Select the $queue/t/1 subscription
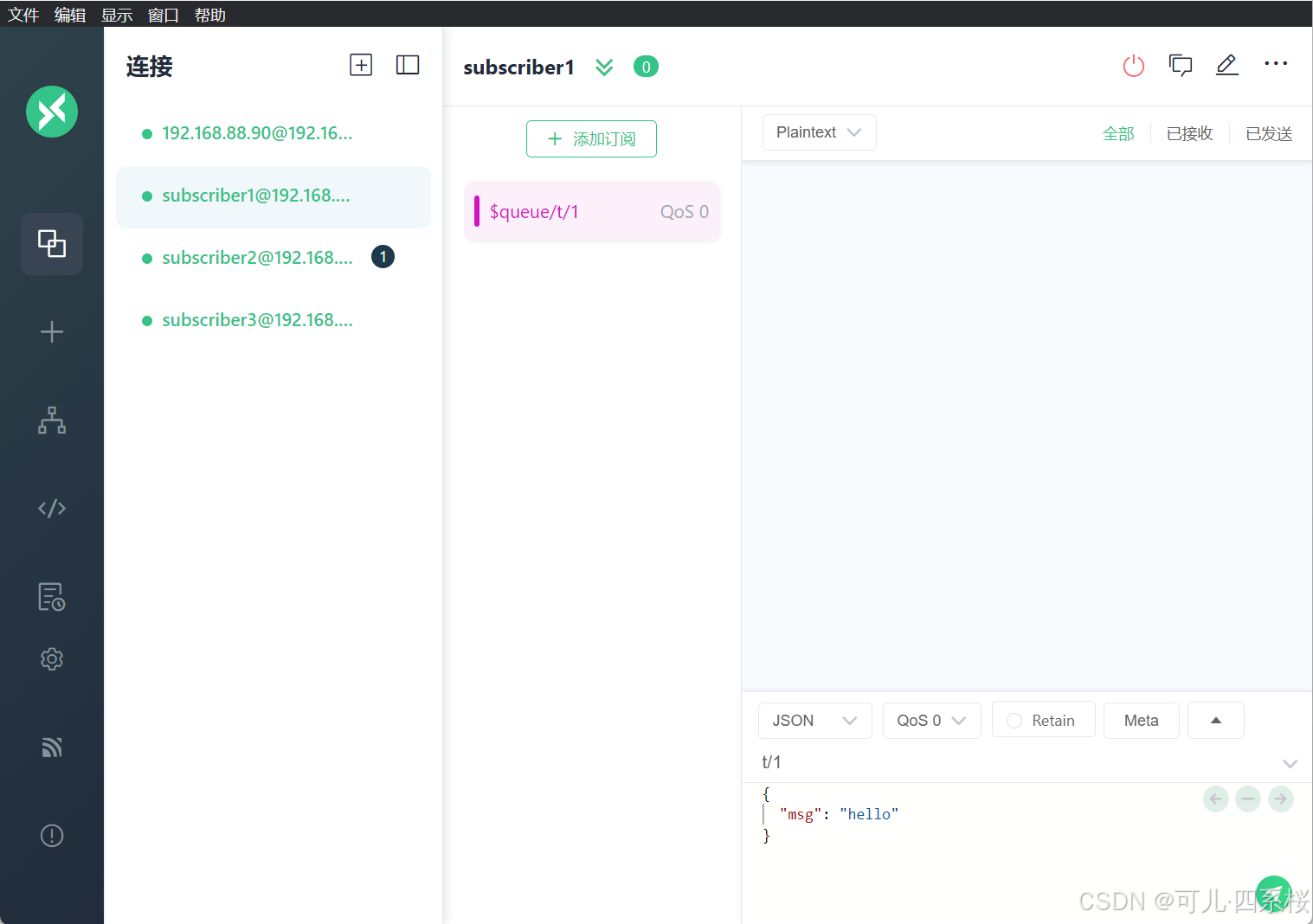1313x924 pixels. (x=592, y=211)
